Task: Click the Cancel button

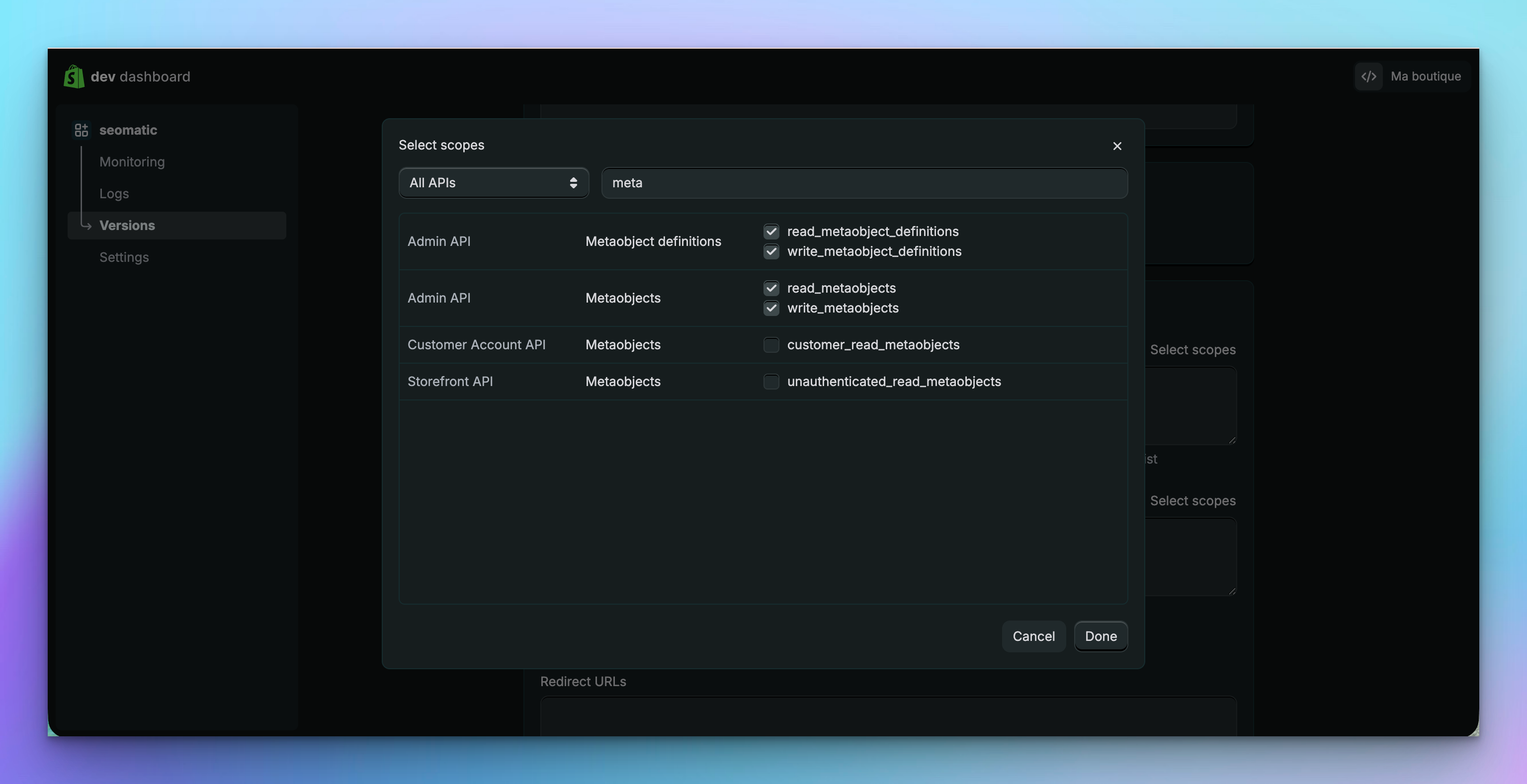Action: 1033,636
